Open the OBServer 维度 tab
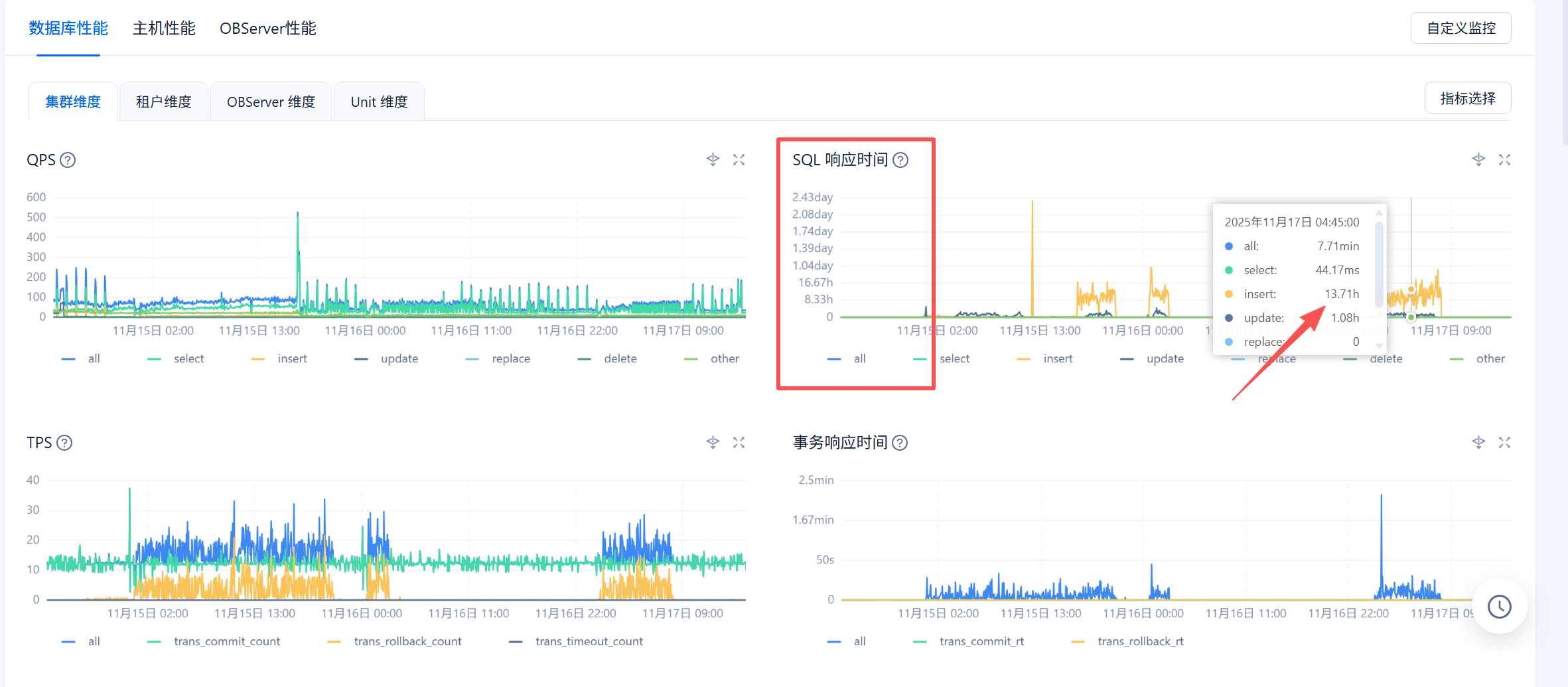 [271, 102]
